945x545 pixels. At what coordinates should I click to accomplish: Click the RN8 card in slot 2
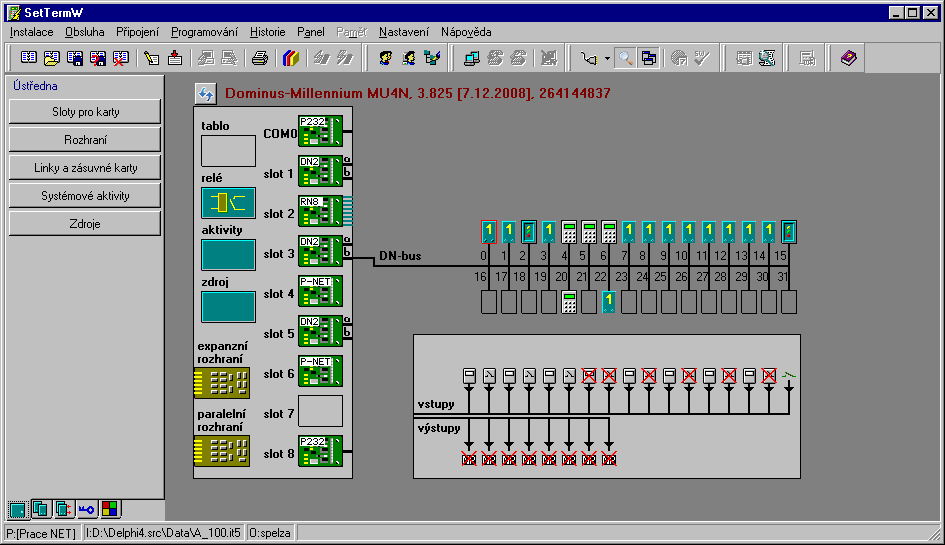(320, 211)
